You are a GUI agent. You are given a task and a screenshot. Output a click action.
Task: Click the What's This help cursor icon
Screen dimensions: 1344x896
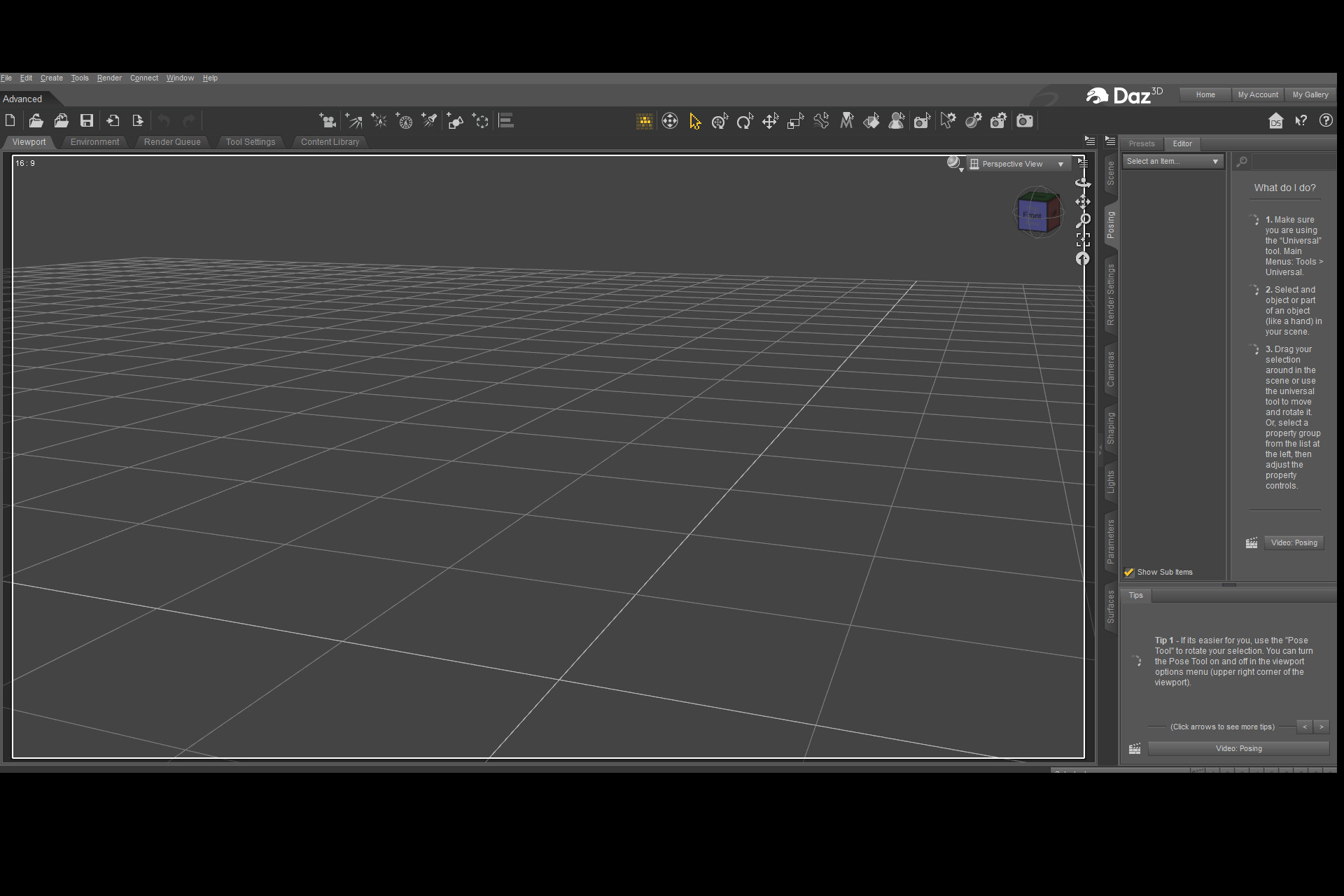1301,121
